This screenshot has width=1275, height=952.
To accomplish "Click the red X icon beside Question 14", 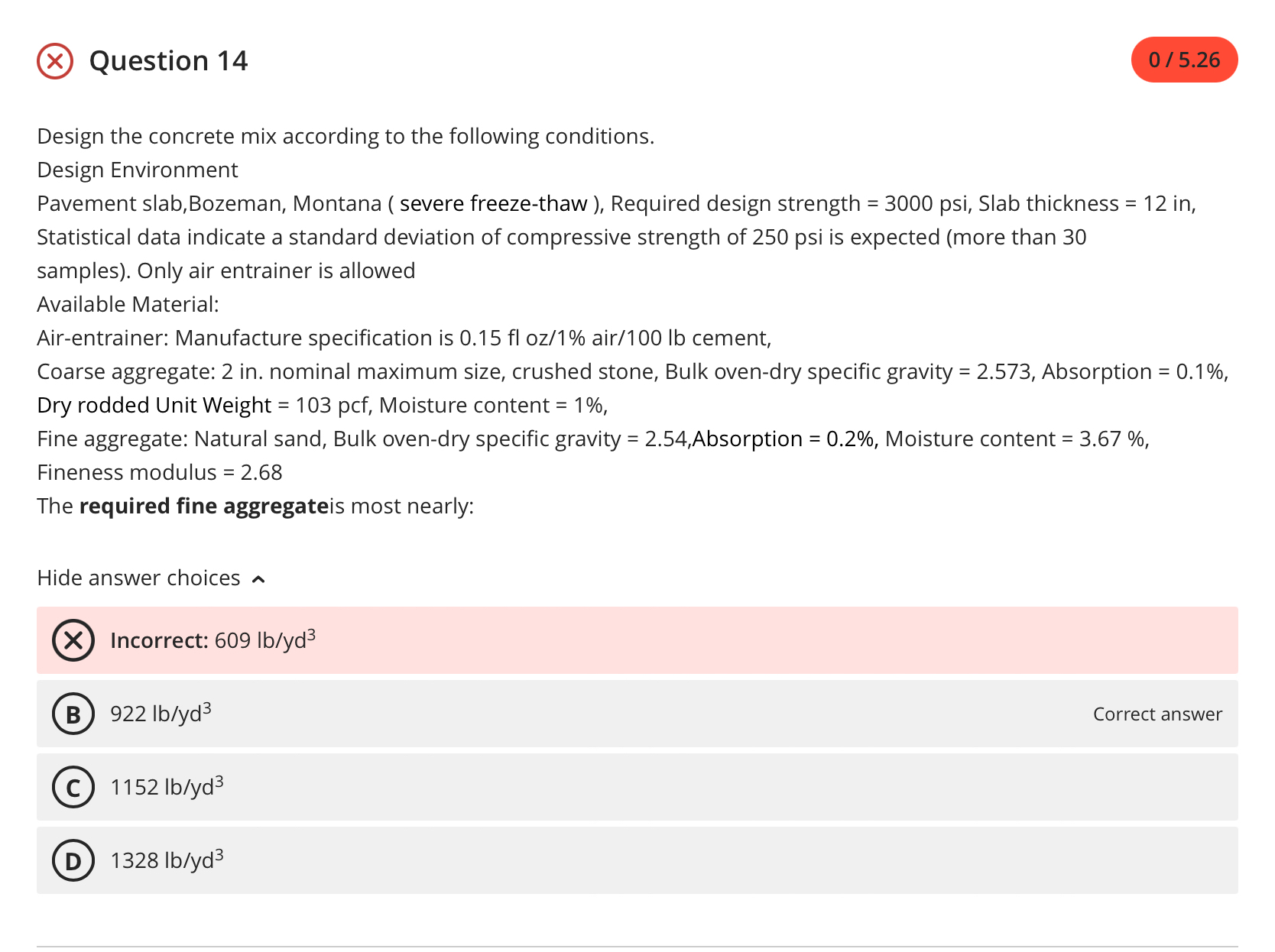I will 56,61.
